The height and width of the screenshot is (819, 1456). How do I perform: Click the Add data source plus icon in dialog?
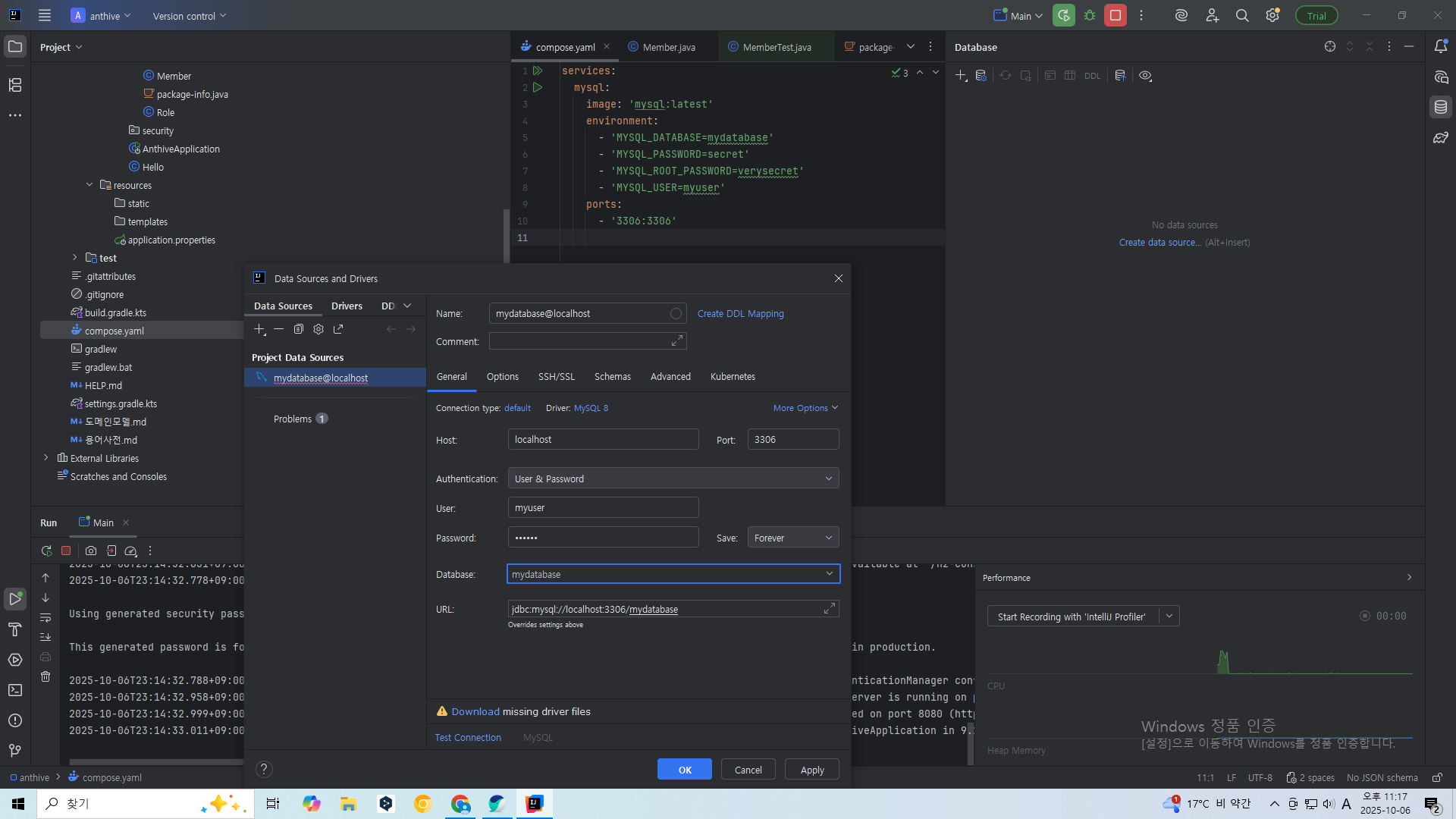259,329
